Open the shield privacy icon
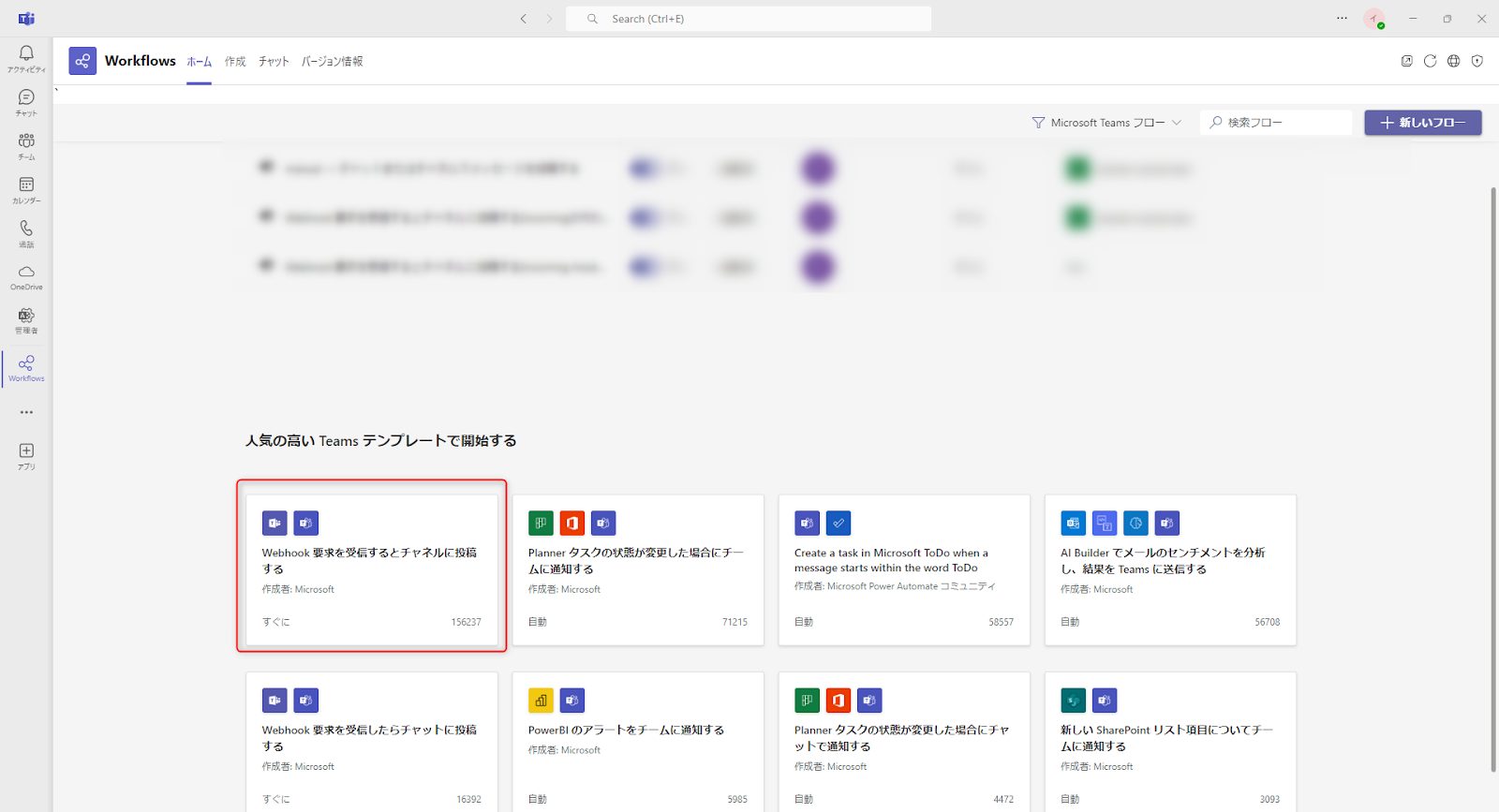 click(1477, 61)
